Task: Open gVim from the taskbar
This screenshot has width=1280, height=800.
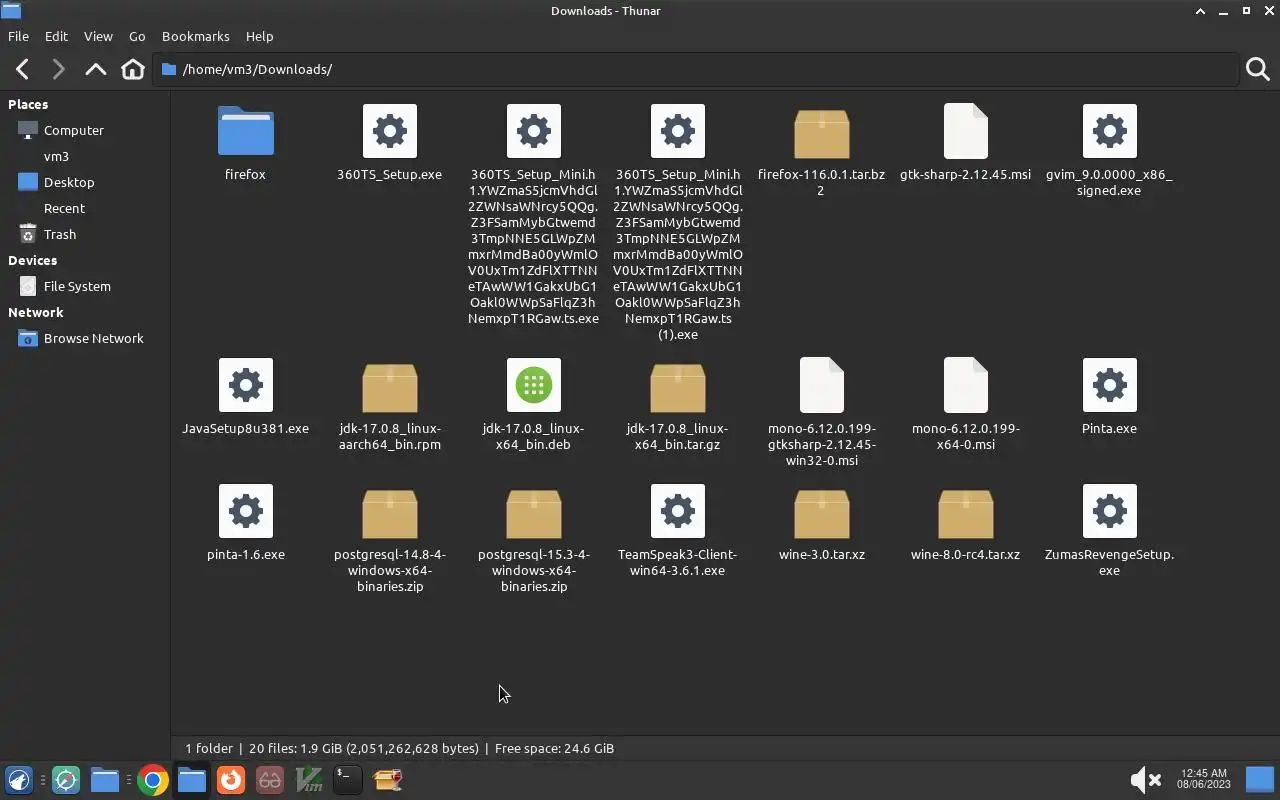Action: [x=309, y=780]
